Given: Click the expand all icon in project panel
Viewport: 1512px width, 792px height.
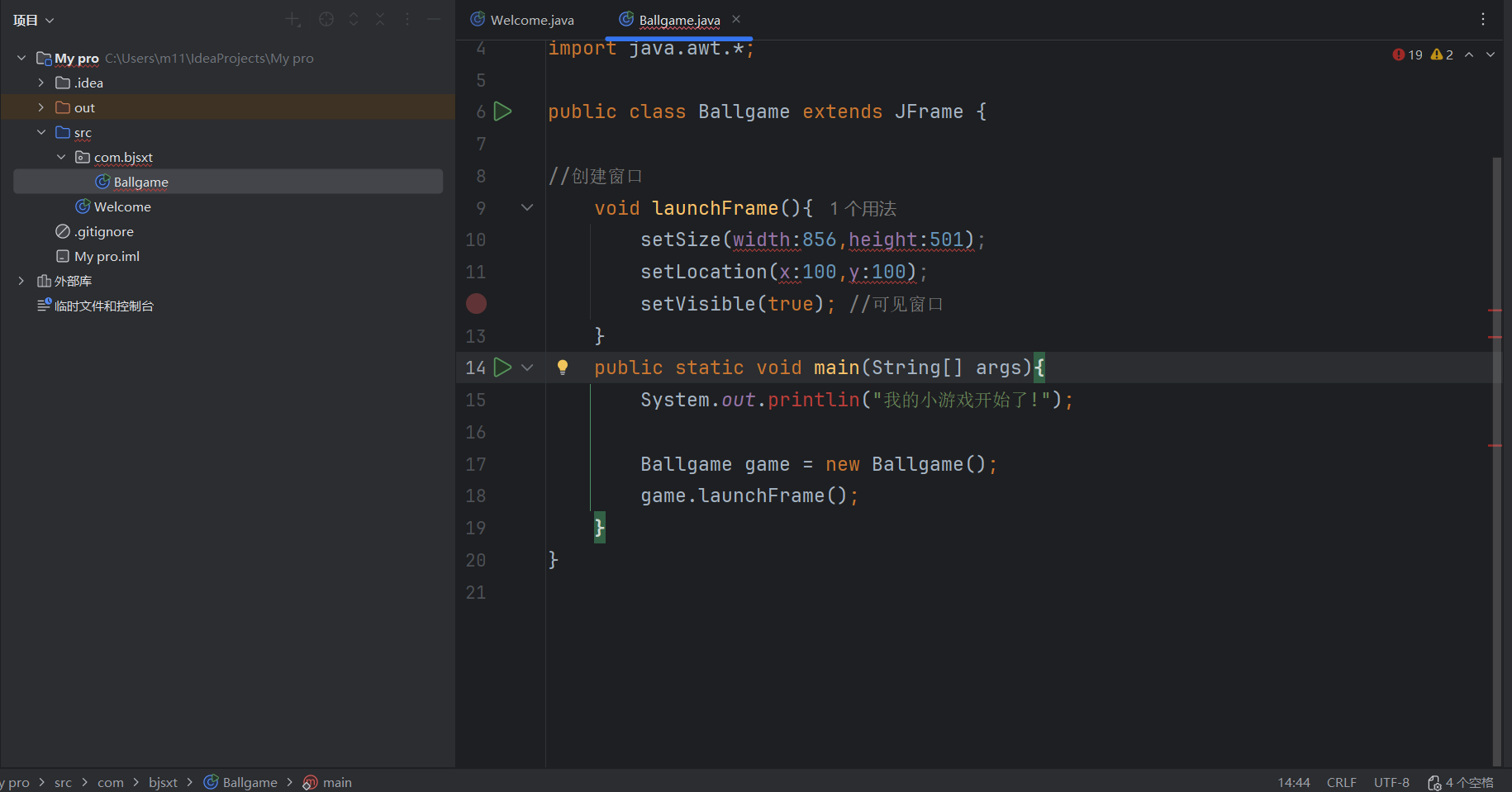Looking at the screenshot, I should [x=354, y=19].
